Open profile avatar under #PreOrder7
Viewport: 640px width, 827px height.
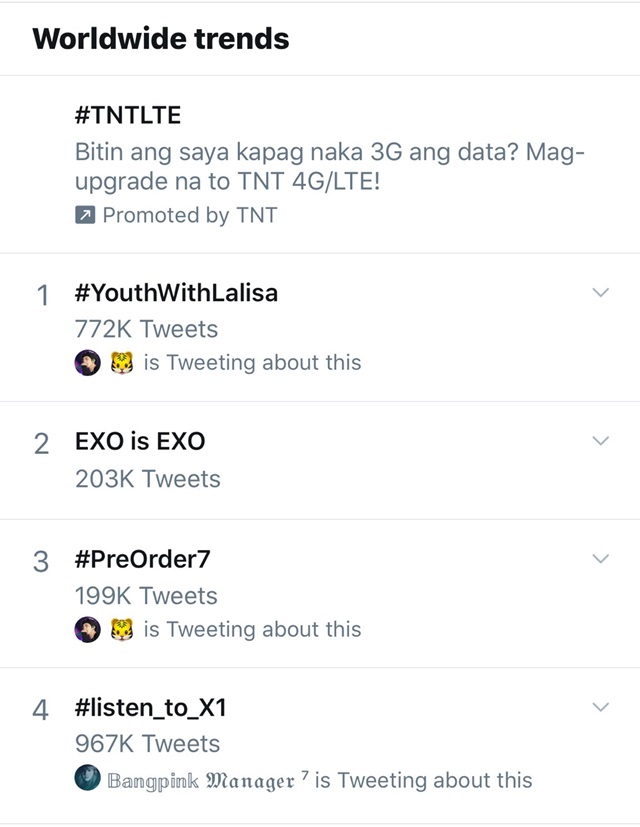tap(88, 629)
